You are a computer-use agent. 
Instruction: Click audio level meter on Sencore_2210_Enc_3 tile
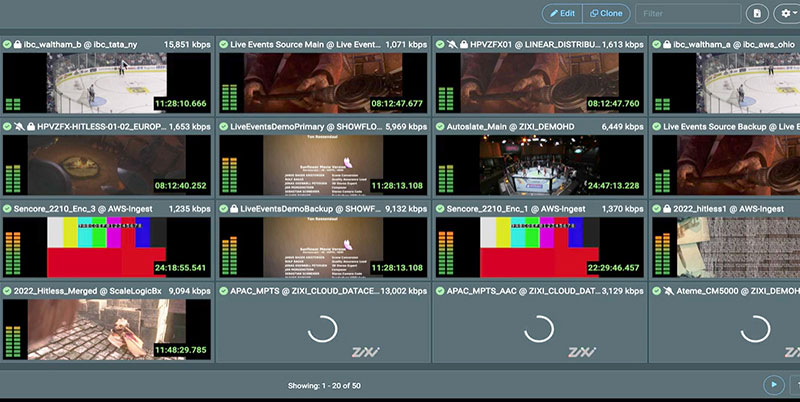[x=13, y=254]
